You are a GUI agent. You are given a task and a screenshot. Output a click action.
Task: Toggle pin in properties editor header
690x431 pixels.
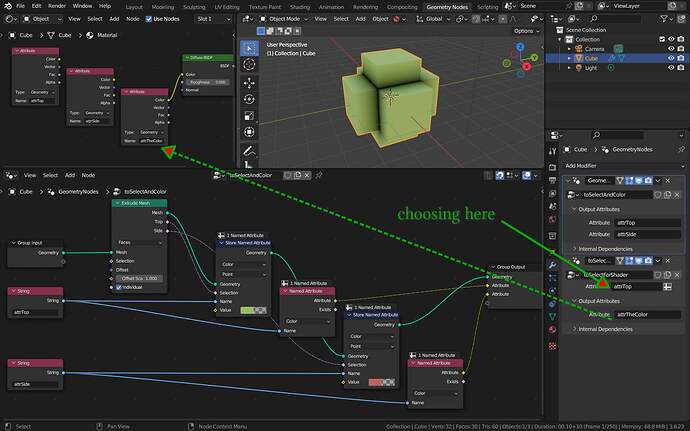click(681, 150)
